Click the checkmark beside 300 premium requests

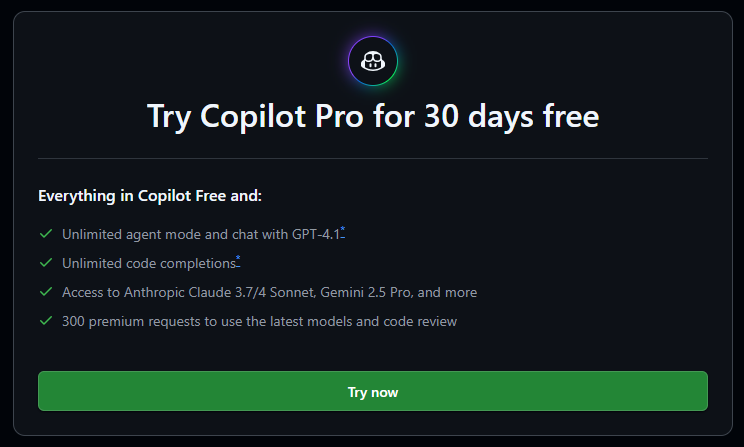(46, 321)
